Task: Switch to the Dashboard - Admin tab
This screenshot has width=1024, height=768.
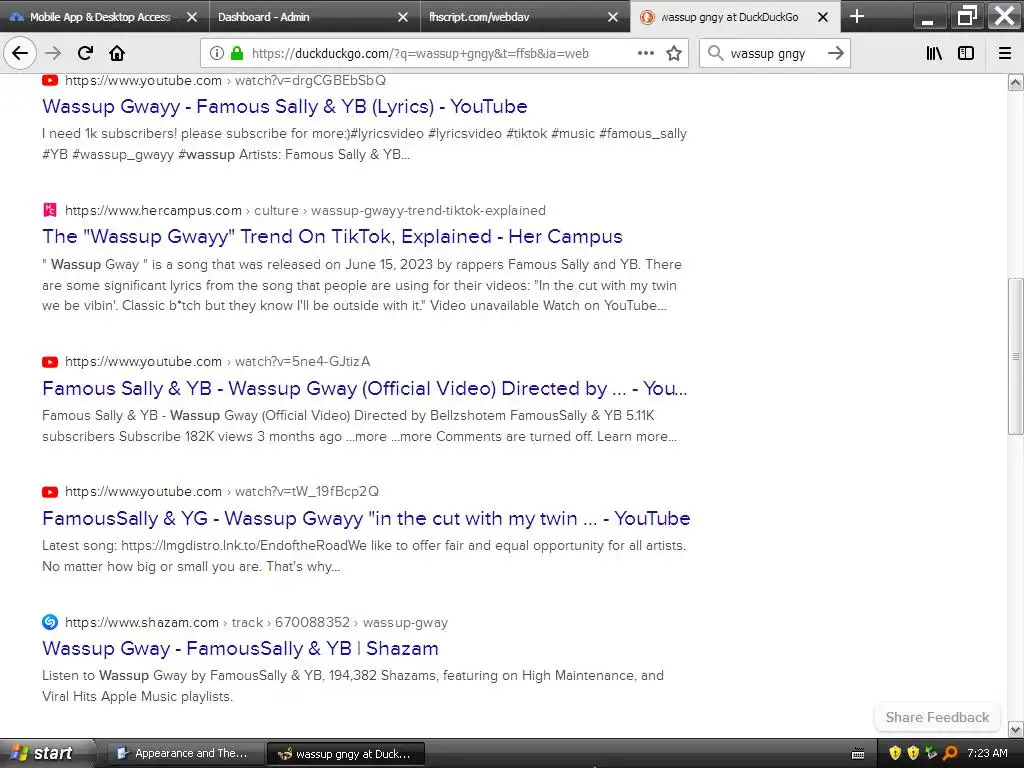Action: click(315, 17)
